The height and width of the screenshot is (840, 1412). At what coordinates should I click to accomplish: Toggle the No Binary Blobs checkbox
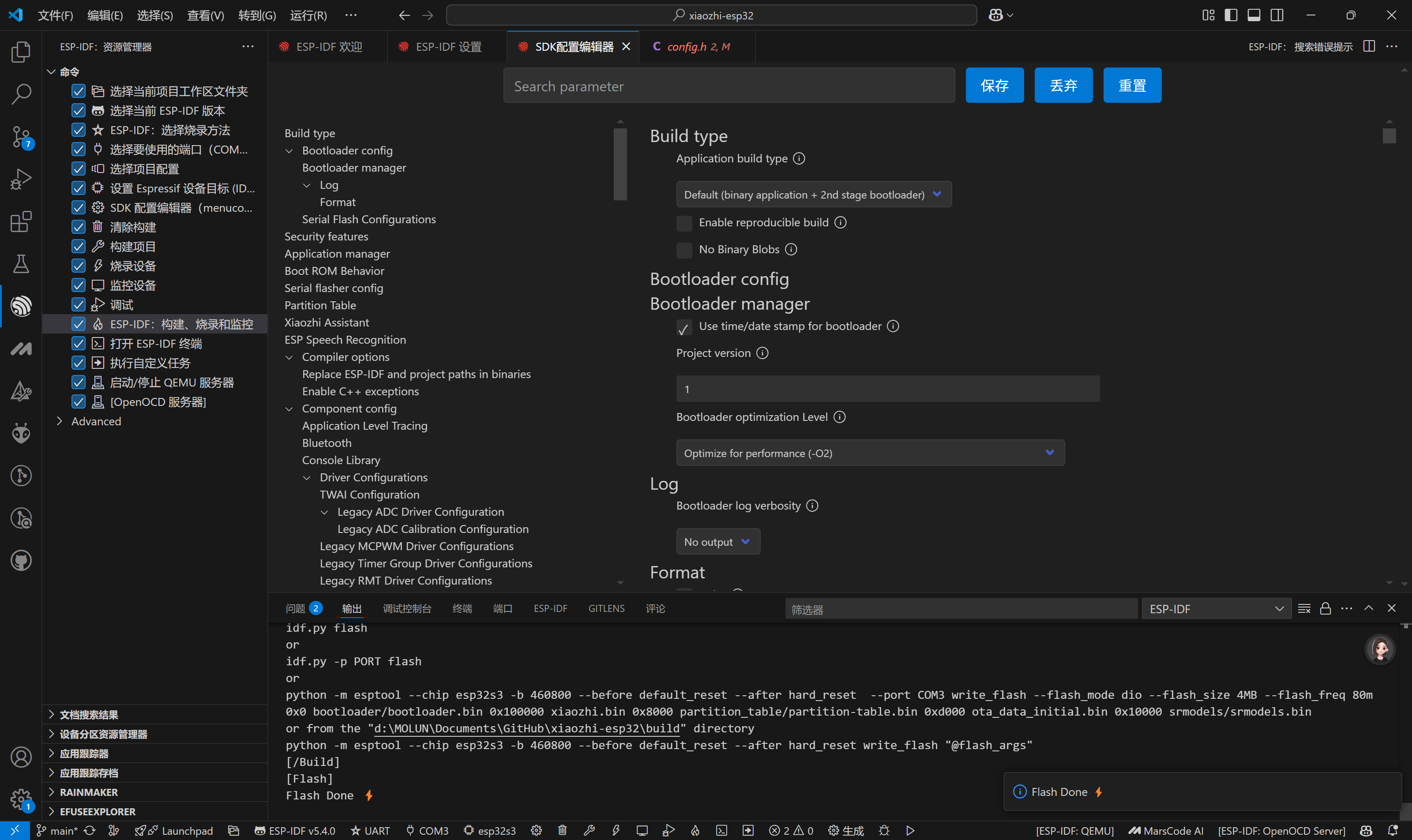coord(684,250)
